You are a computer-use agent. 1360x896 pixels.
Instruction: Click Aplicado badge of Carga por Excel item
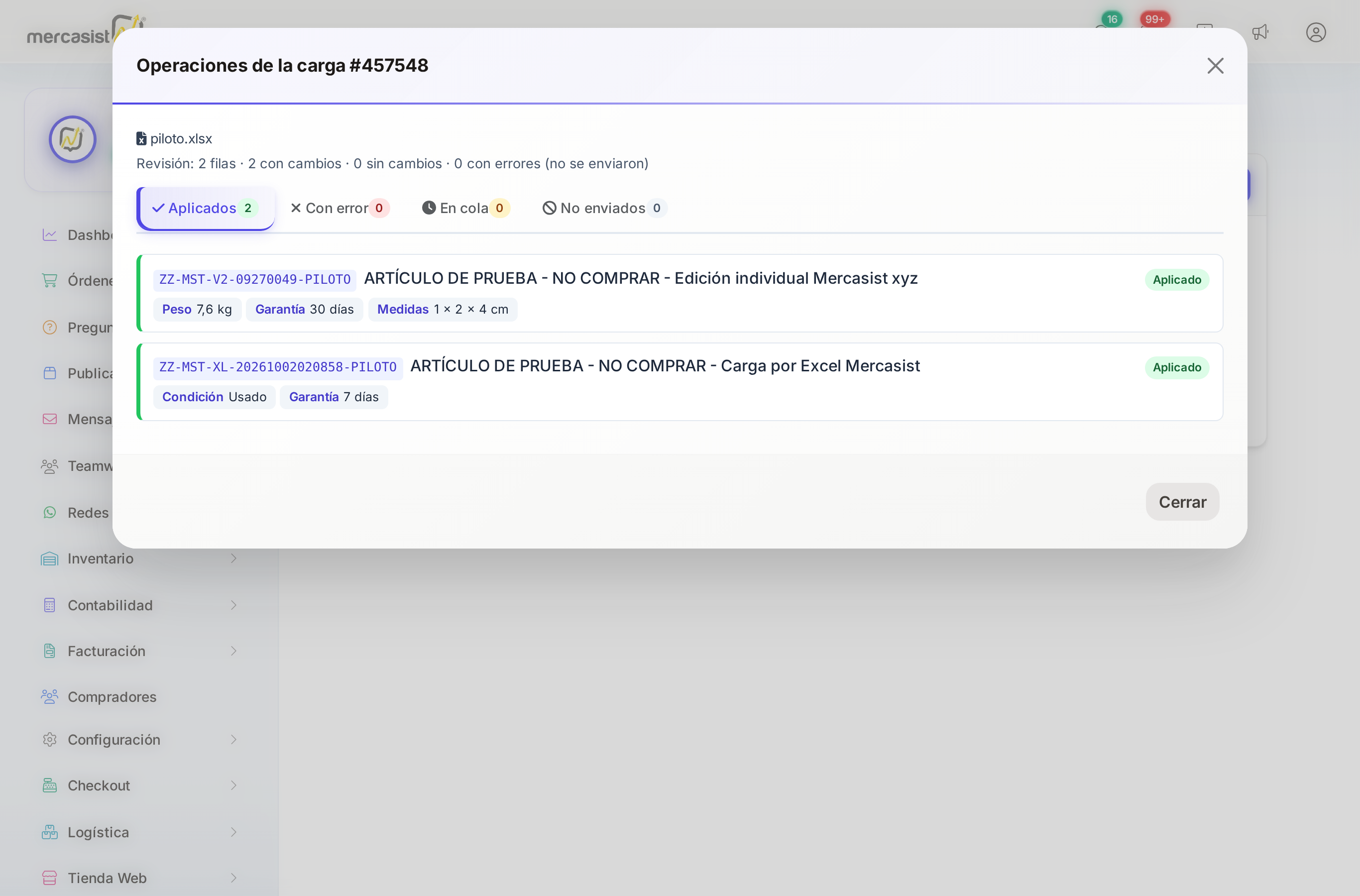pyautogui.click(x=1177, y=367)
